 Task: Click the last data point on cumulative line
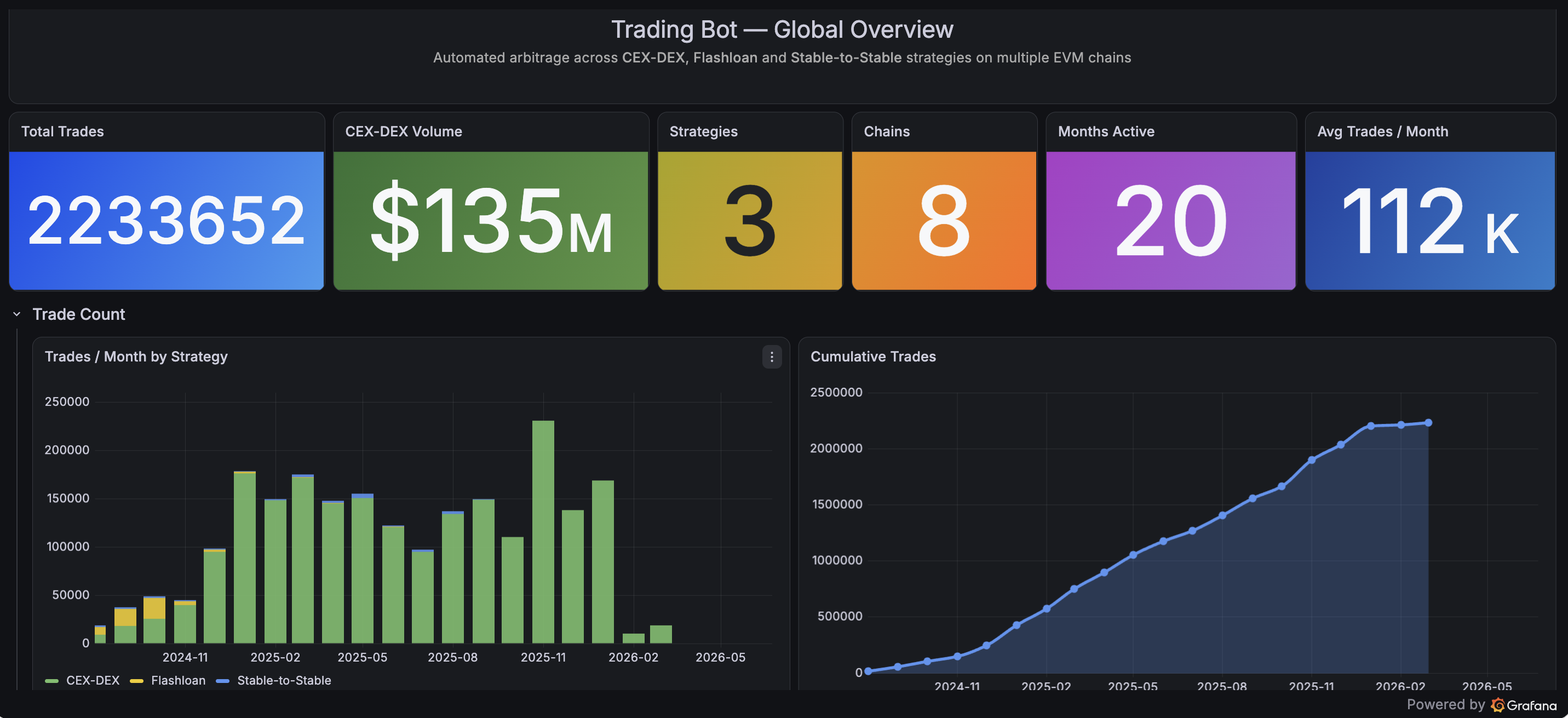[1428, 423]
